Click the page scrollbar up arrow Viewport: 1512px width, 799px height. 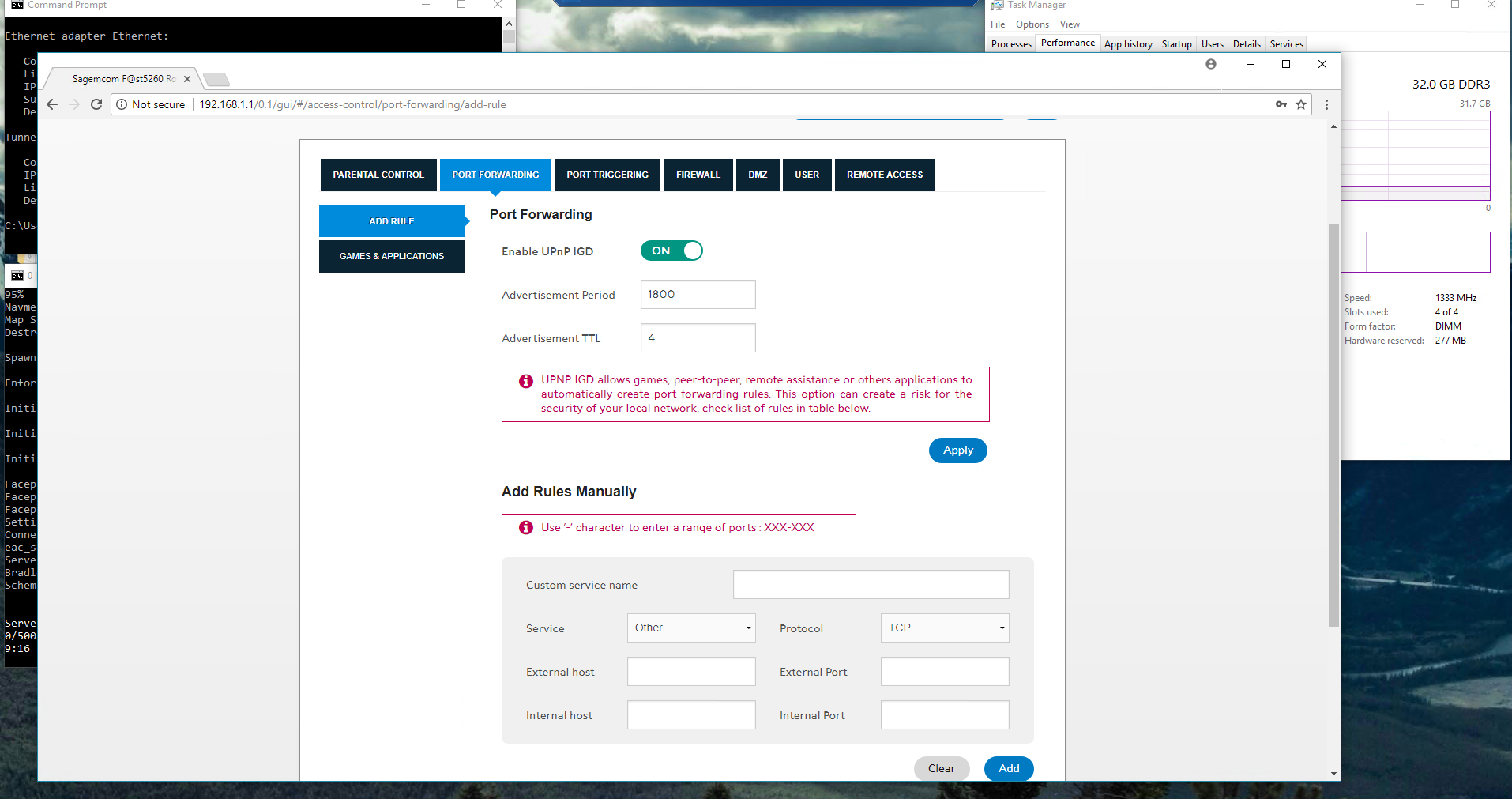(1333, 126)
